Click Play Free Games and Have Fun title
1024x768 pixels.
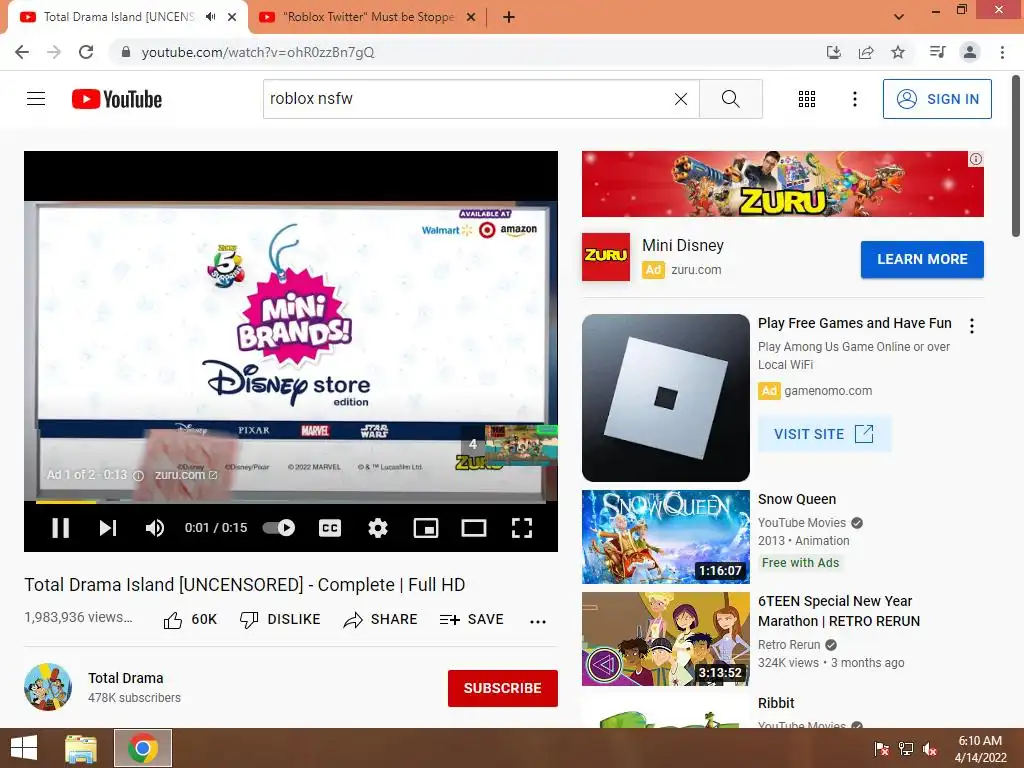tap(854, 323)
